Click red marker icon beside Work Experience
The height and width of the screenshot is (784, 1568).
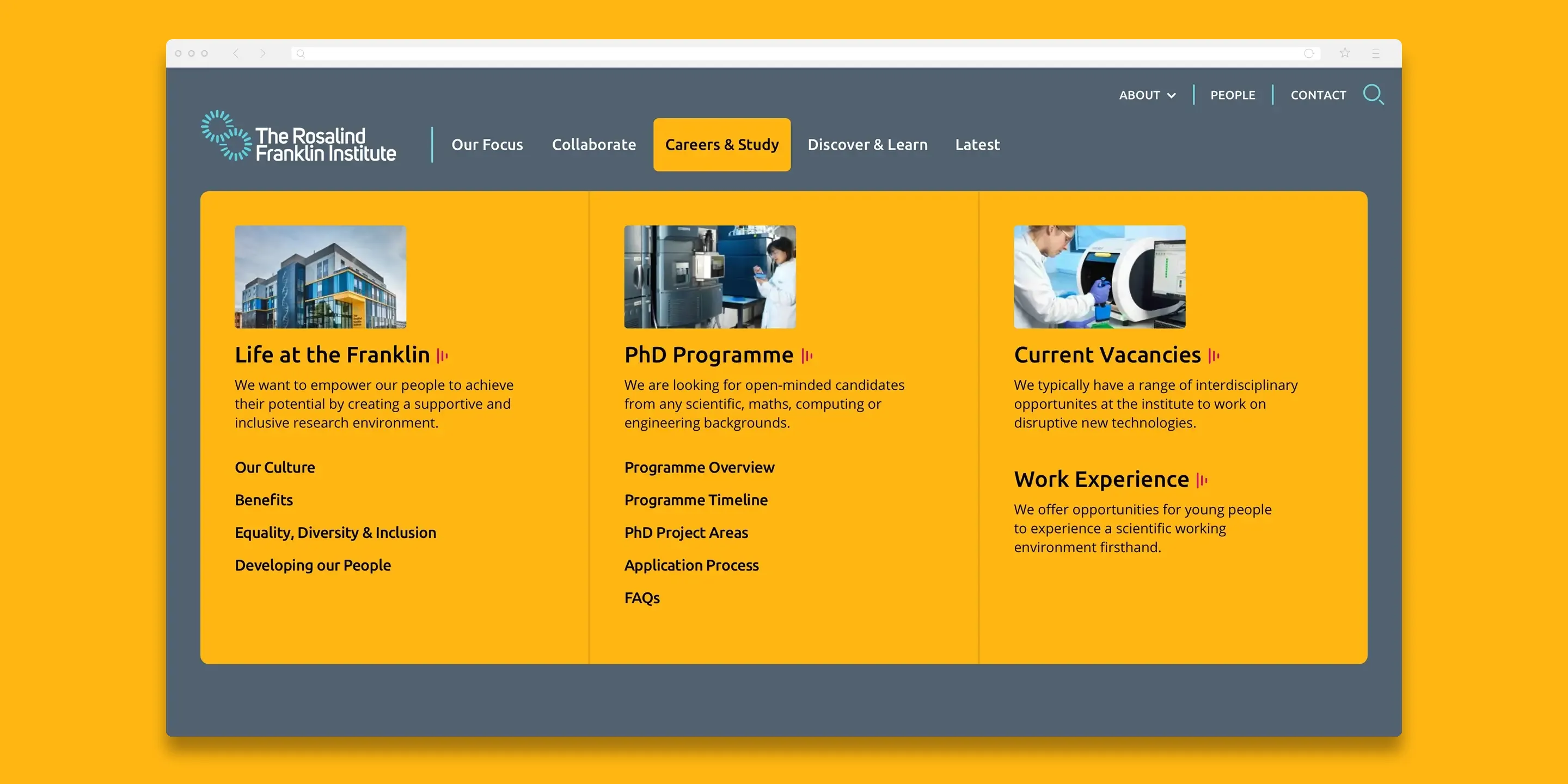pos(1202,480)
